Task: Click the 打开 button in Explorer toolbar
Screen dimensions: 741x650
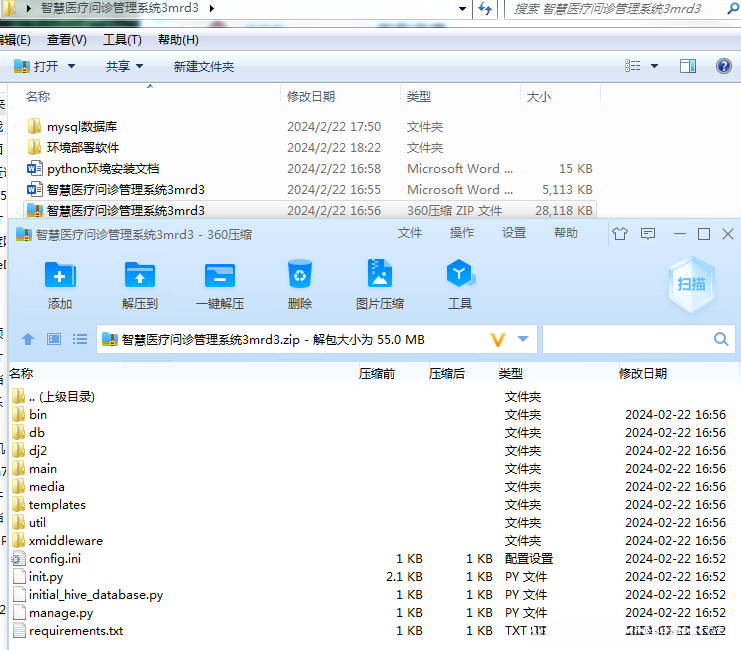Action: [36, 66]
